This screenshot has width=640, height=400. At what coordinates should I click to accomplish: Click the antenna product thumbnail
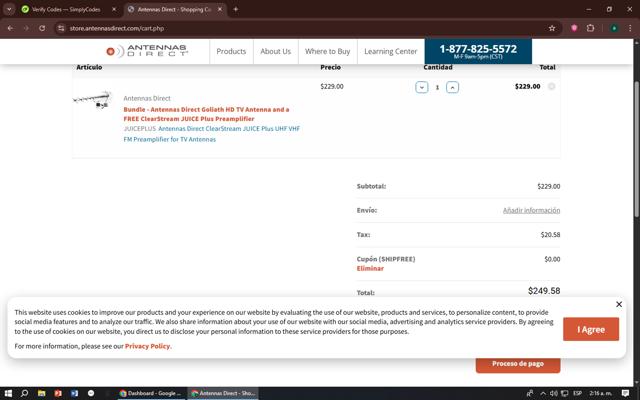click(92, 100)
